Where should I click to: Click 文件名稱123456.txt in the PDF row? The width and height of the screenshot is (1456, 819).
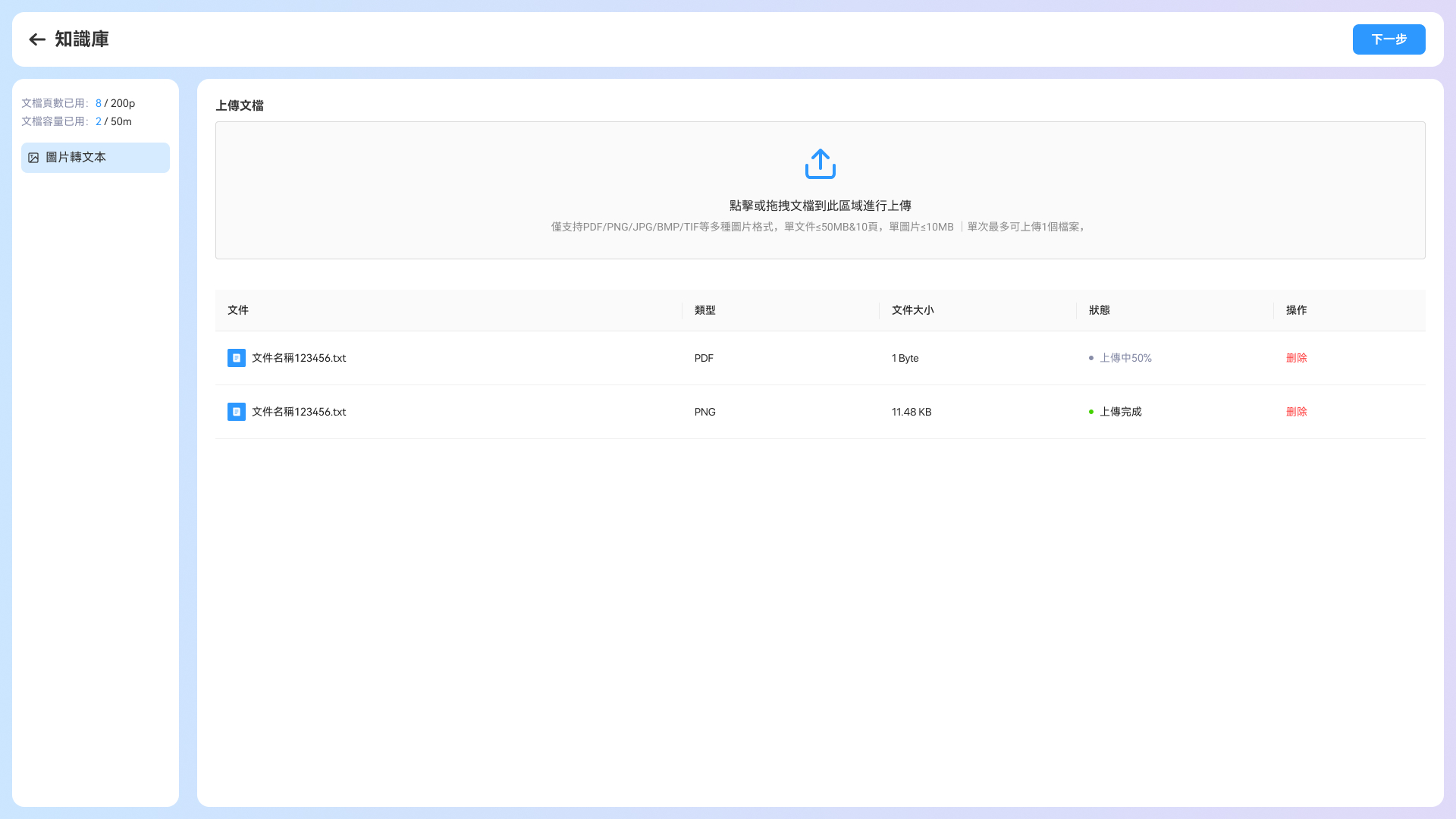[x=299, y=358]
